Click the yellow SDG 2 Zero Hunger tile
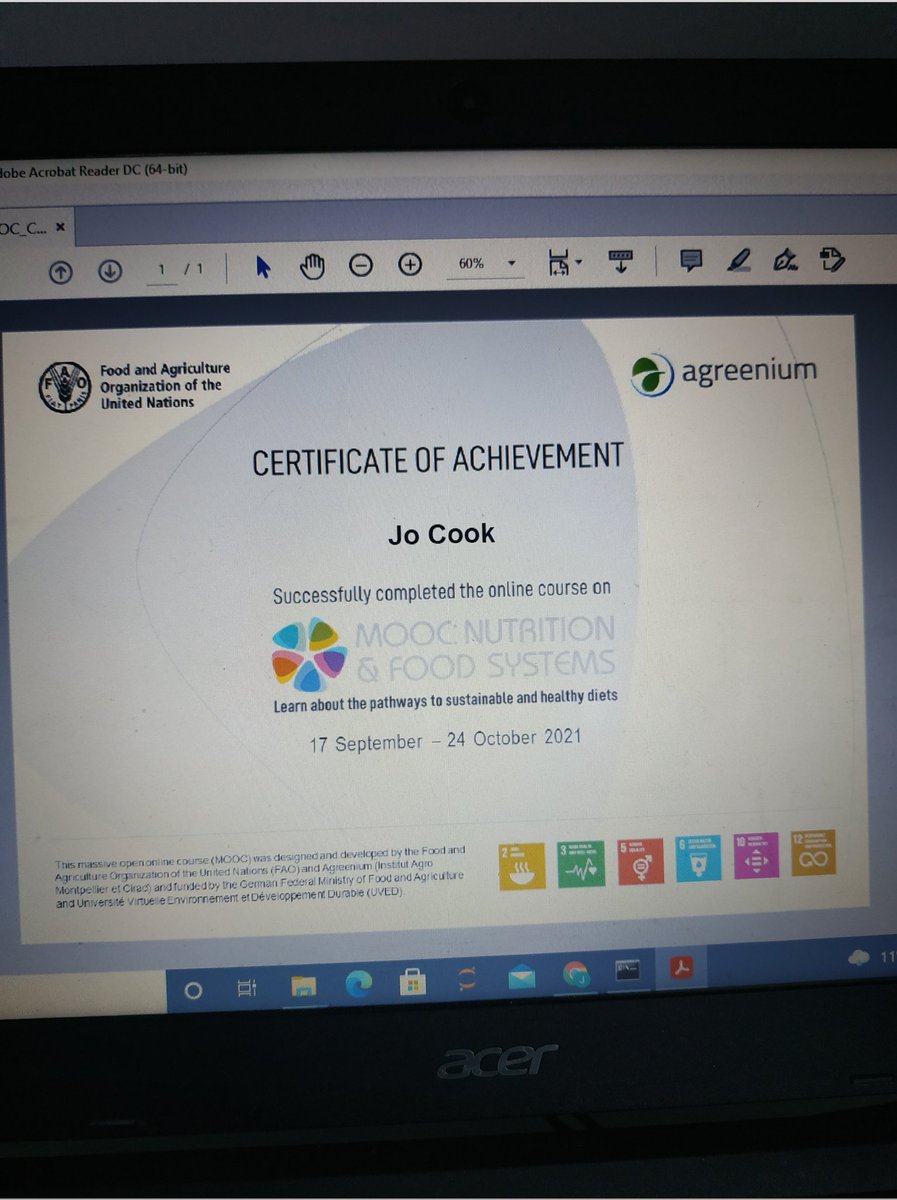 click(x=523, y=866)
